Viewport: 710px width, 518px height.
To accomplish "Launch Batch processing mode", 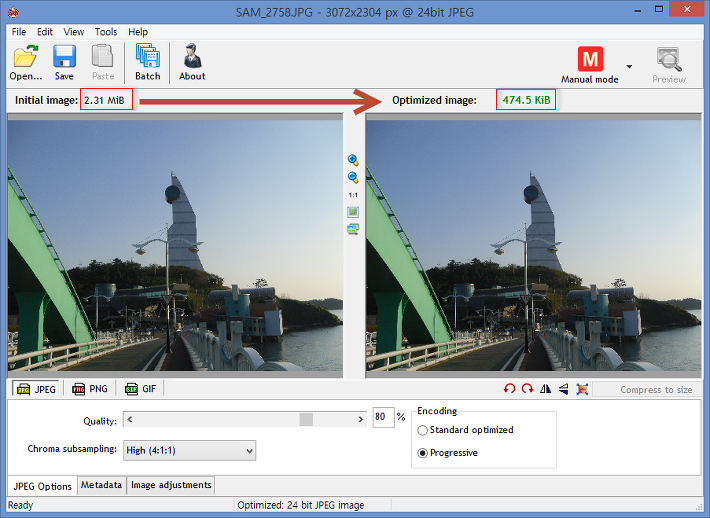I will [x=148, y=62].
